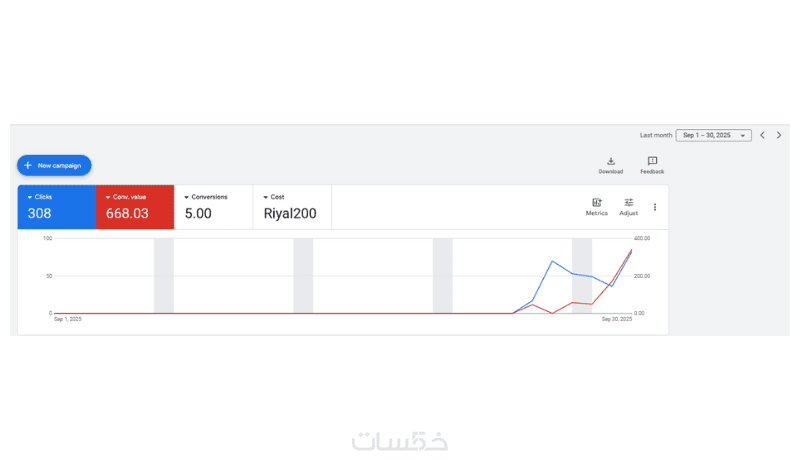Click the Khamsat watermark logo
800x460 pixels.
coord(400,441)
